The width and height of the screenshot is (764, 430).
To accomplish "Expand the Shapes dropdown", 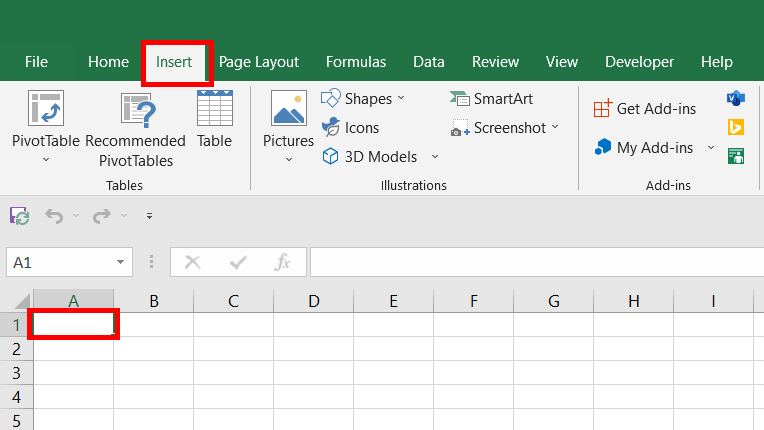I will (401, 98).
